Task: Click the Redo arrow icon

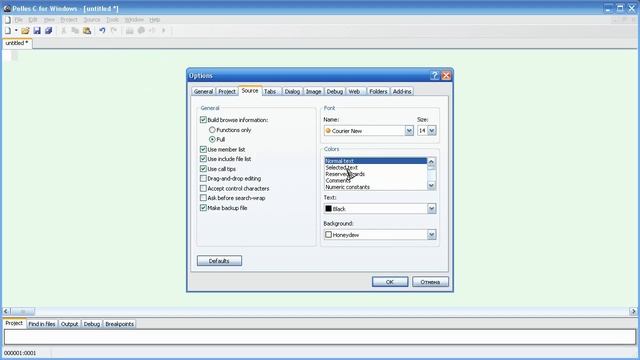Action: [x=114, y=31]
